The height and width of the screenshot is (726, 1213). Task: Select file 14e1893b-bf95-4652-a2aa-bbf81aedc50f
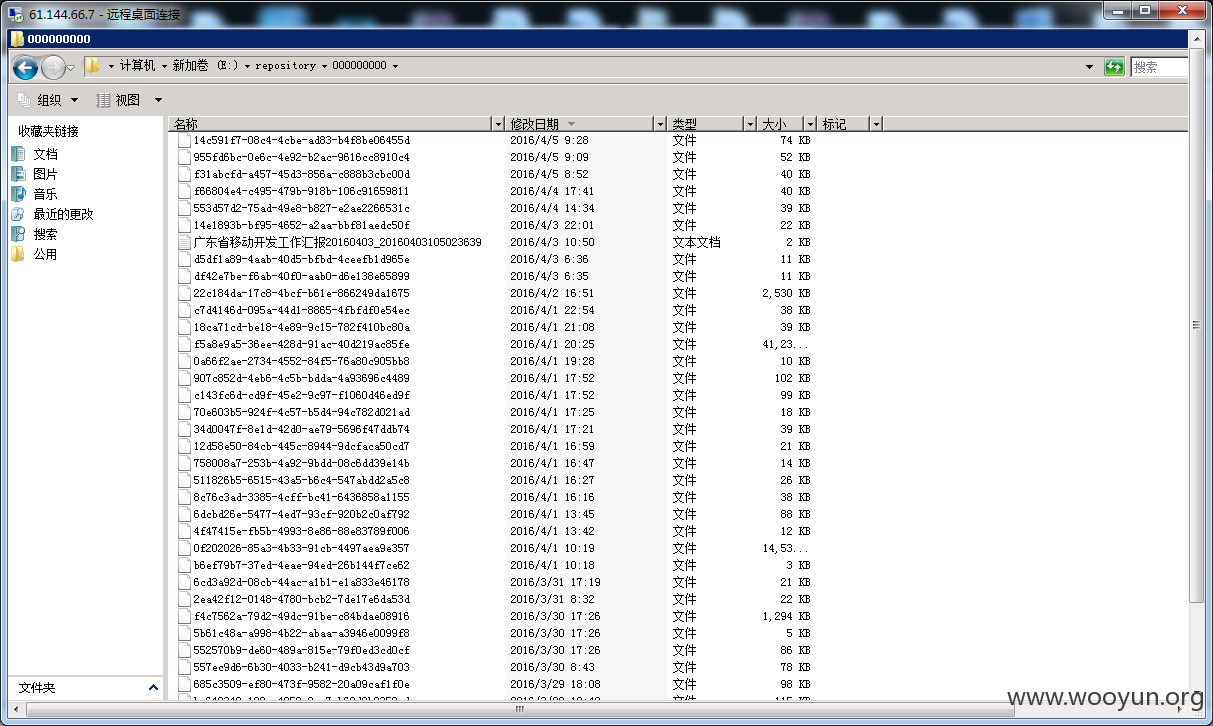point(301,225)
